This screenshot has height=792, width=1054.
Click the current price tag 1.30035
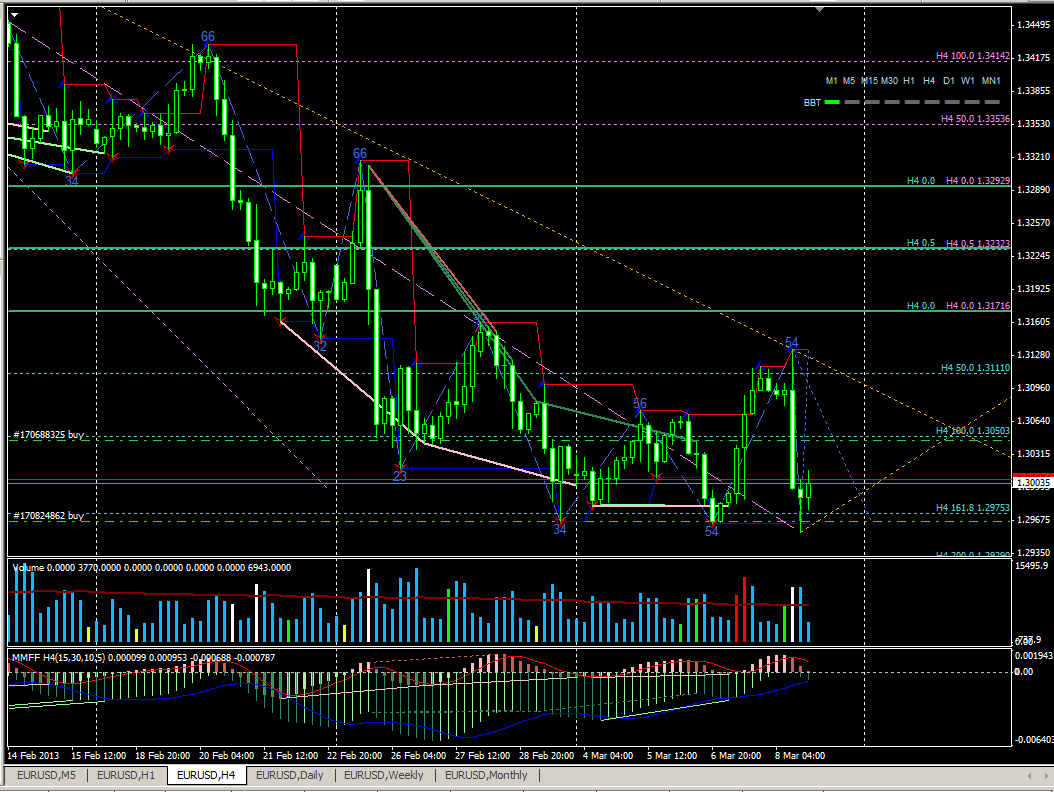tap(1032, 482)
